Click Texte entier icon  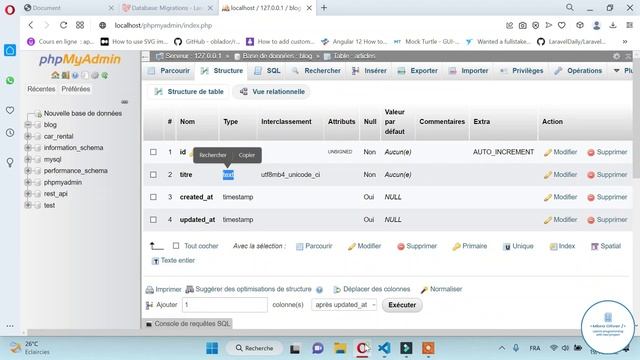click(155, 261)
